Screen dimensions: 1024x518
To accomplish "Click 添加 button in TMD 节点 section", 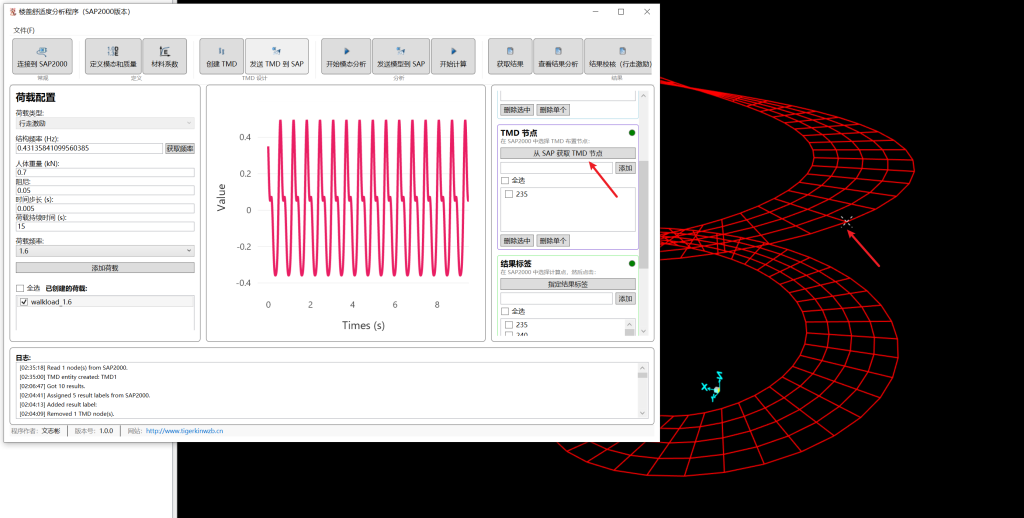I will (625, 168).
